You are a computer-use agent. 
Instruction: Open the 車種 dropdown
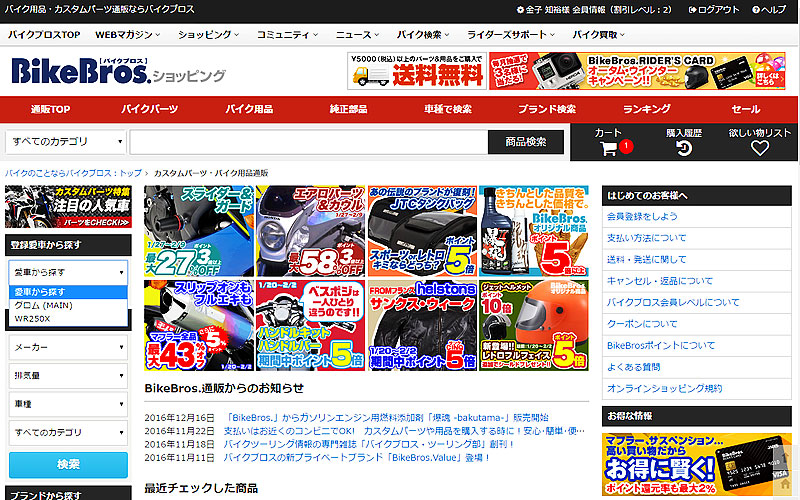click(x=68, y=404)
